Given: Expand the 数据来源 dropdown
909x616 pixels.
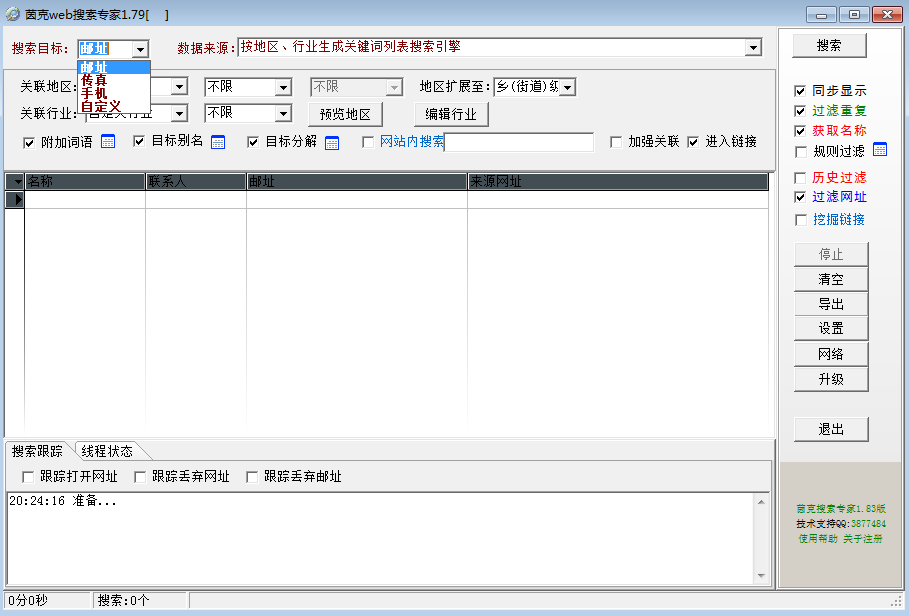Looking at the screenshot, I should 753,48.
